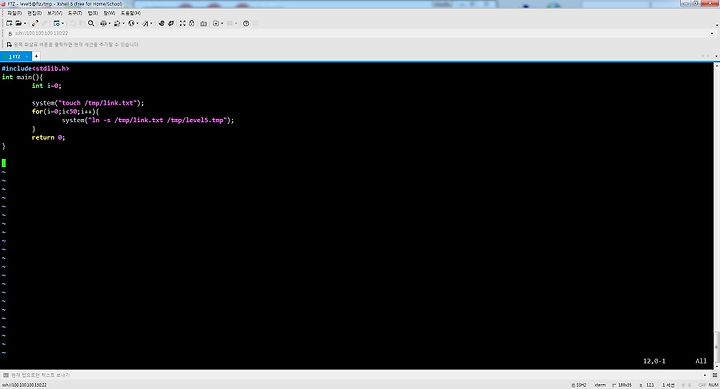Expand the Open sessions dropdown arrow
This screenshot has width=720, height=389.
click(25, 23)
